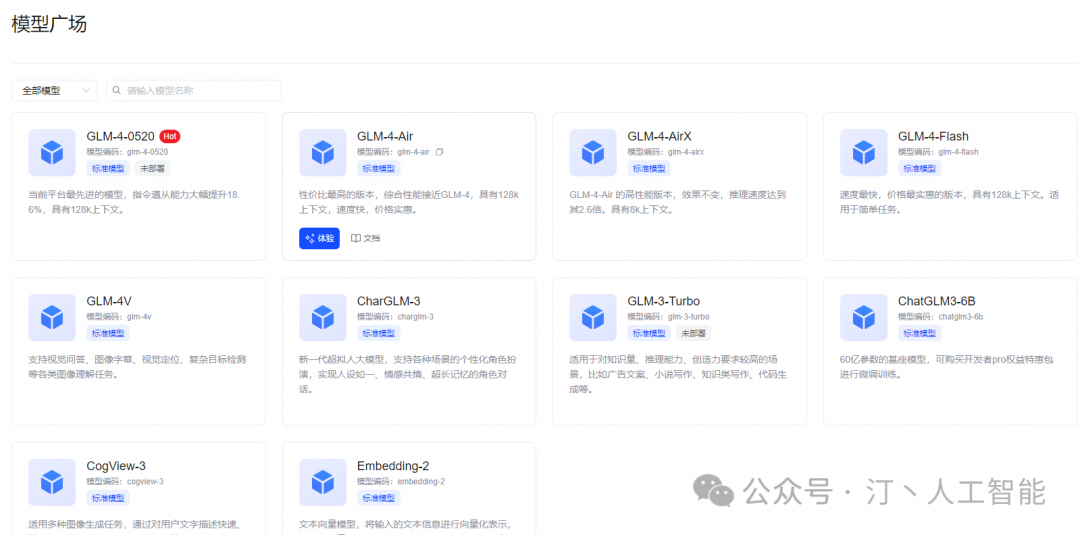Click model code text embedding-2

tap(422, 481)
